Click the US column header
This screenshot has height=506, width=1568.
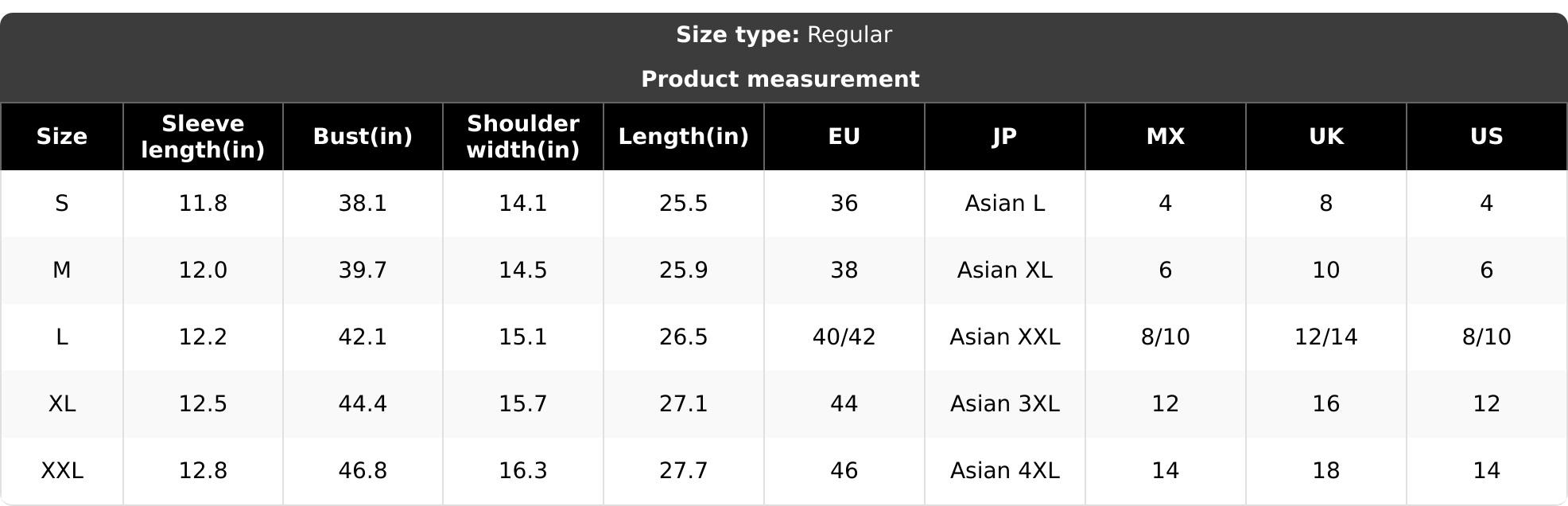pos(1487,137)
